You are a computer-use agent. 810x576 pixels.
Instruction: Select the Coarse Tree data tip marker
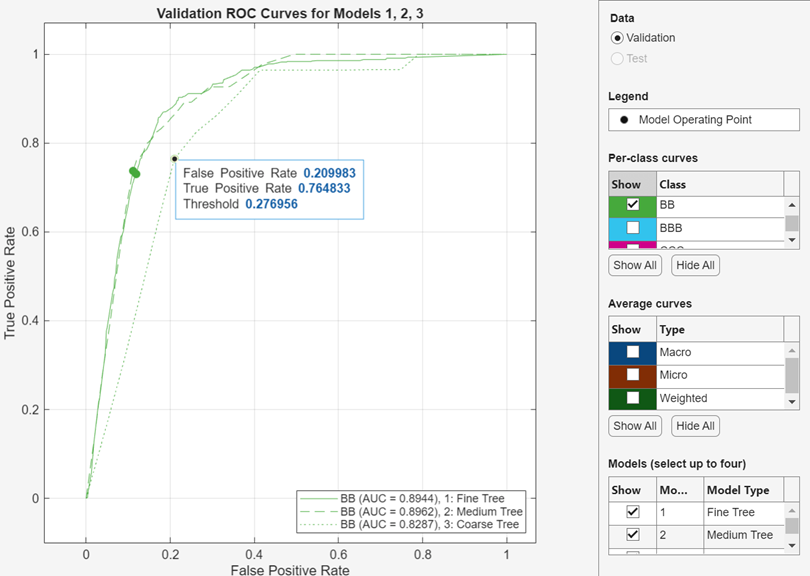tap(174, 158)
